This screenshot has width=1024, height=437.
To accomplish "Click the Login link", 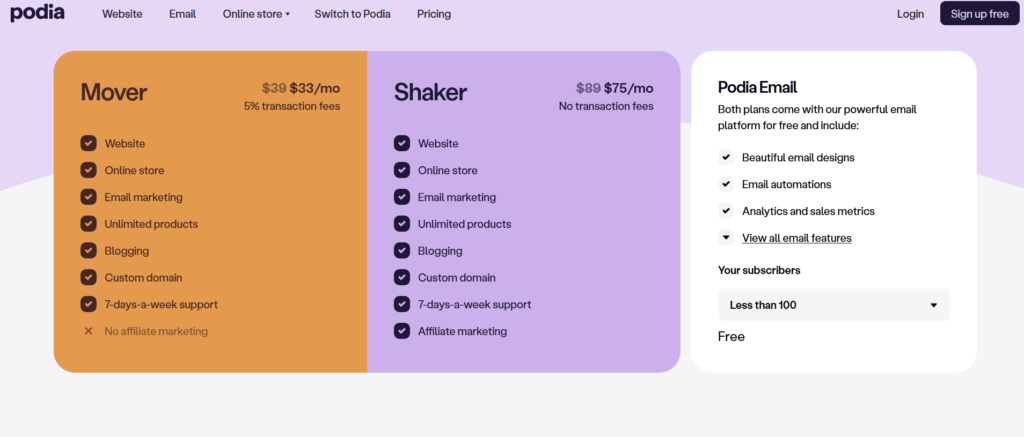I will 910,14.
